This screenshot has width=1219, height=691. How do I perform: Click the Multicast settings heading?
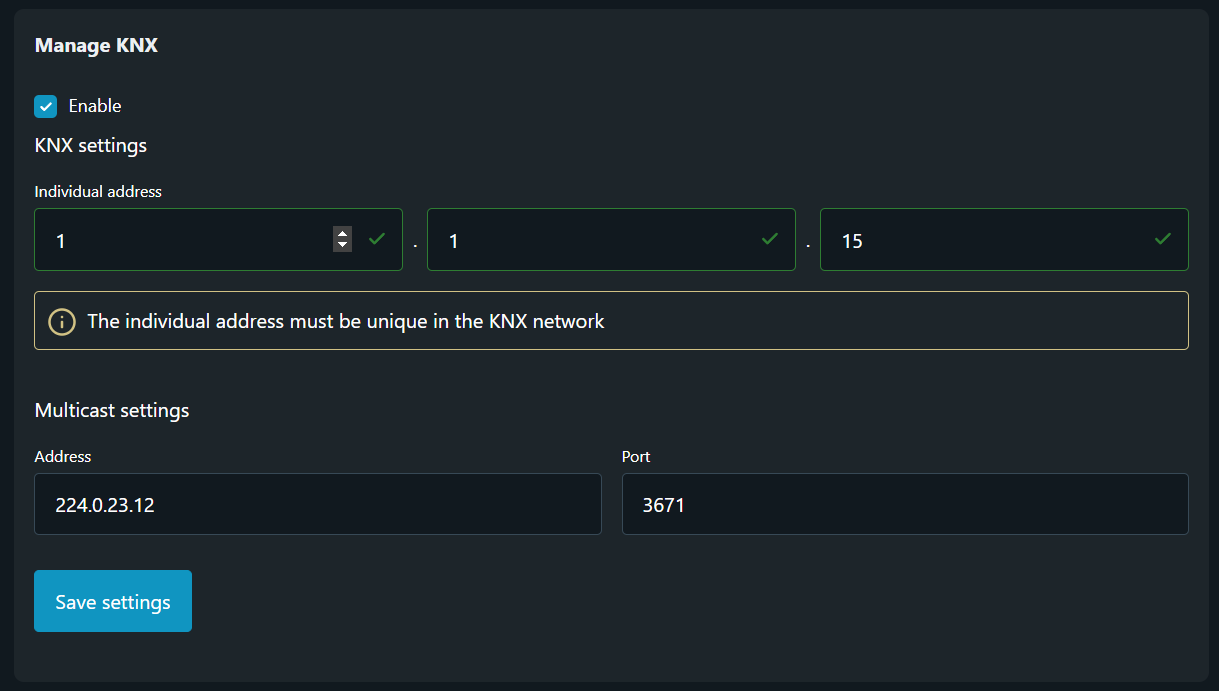coord(112,410)
